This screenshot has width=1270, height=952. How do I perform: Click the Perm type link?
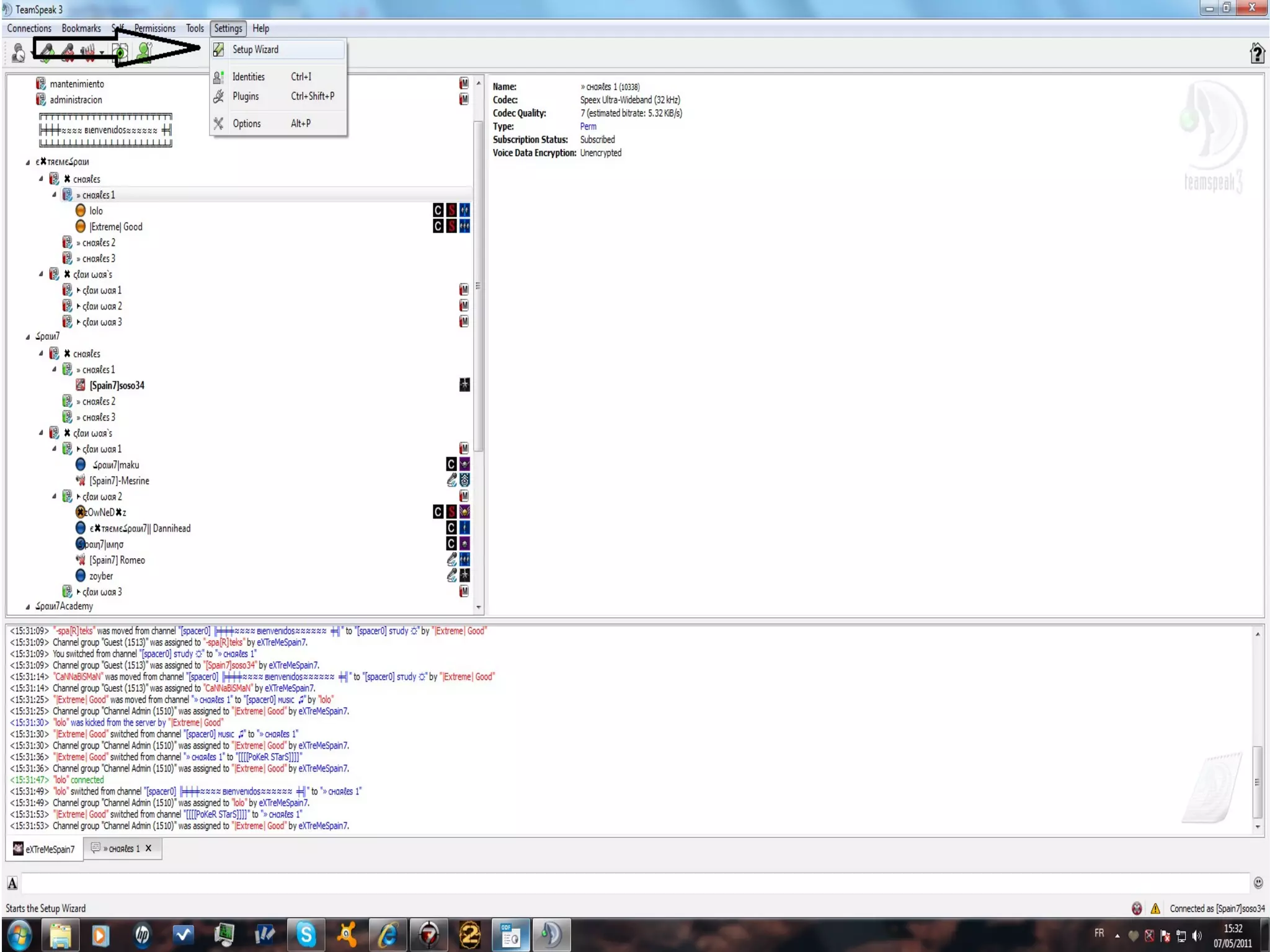588,127
